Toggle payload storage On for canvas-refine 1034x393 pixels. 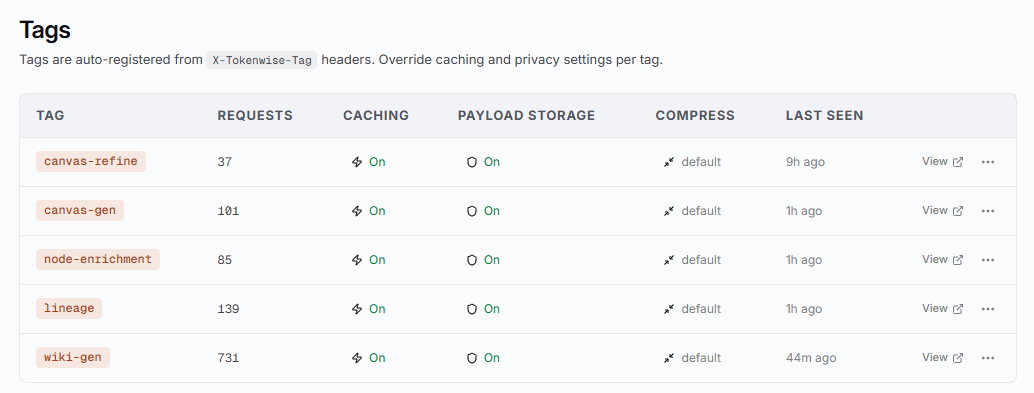483,162
